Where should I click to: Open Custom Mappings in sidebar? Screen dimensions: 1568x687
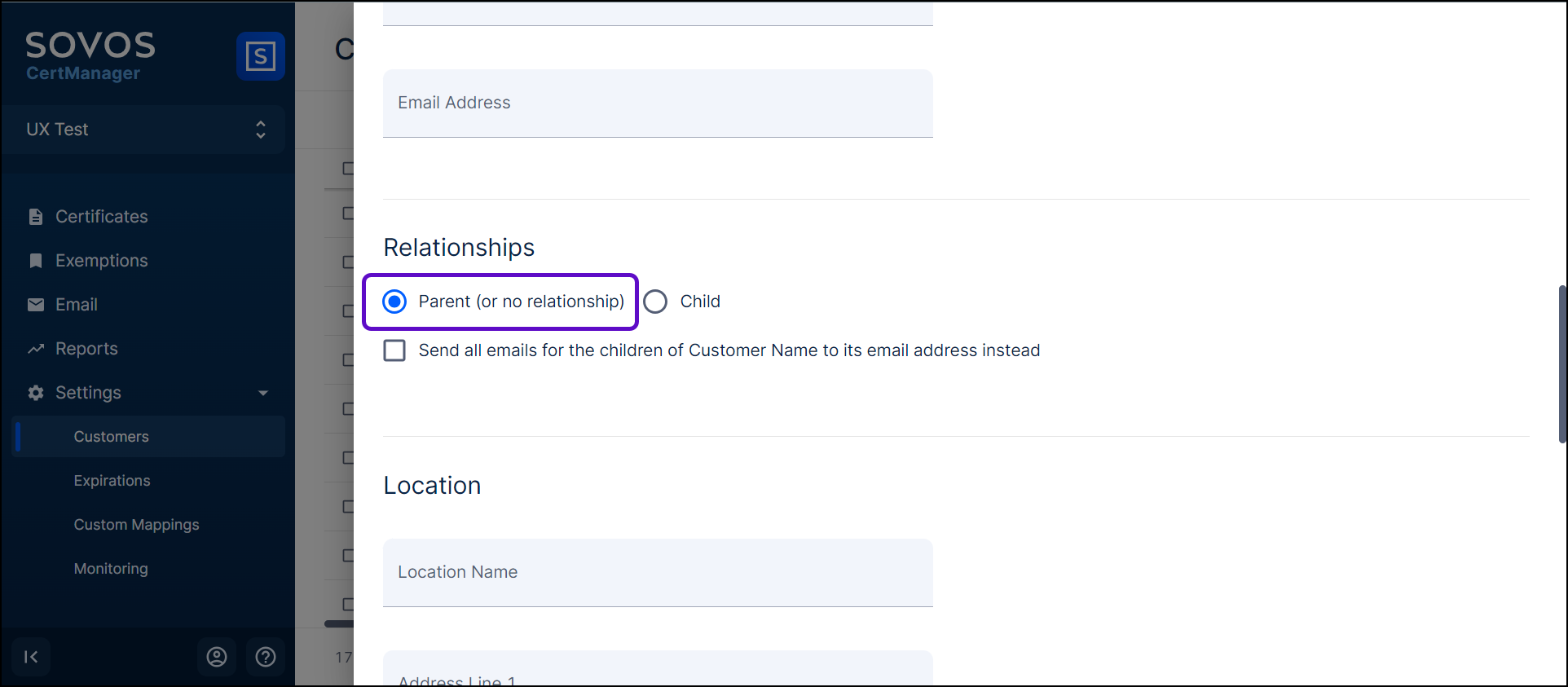(x=137, y=525)
